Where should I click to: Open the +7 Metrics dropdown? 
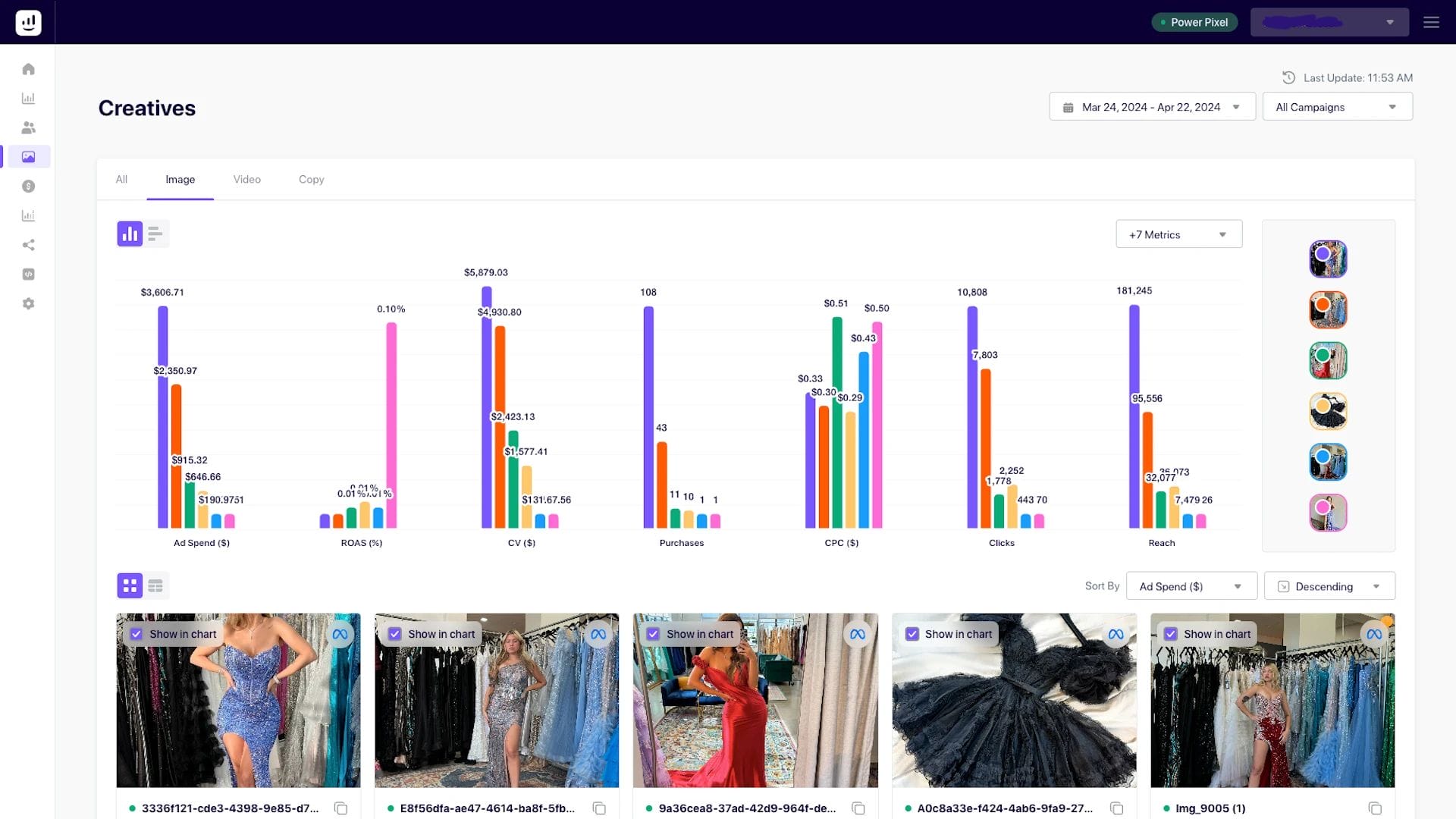coord(1178,234)
